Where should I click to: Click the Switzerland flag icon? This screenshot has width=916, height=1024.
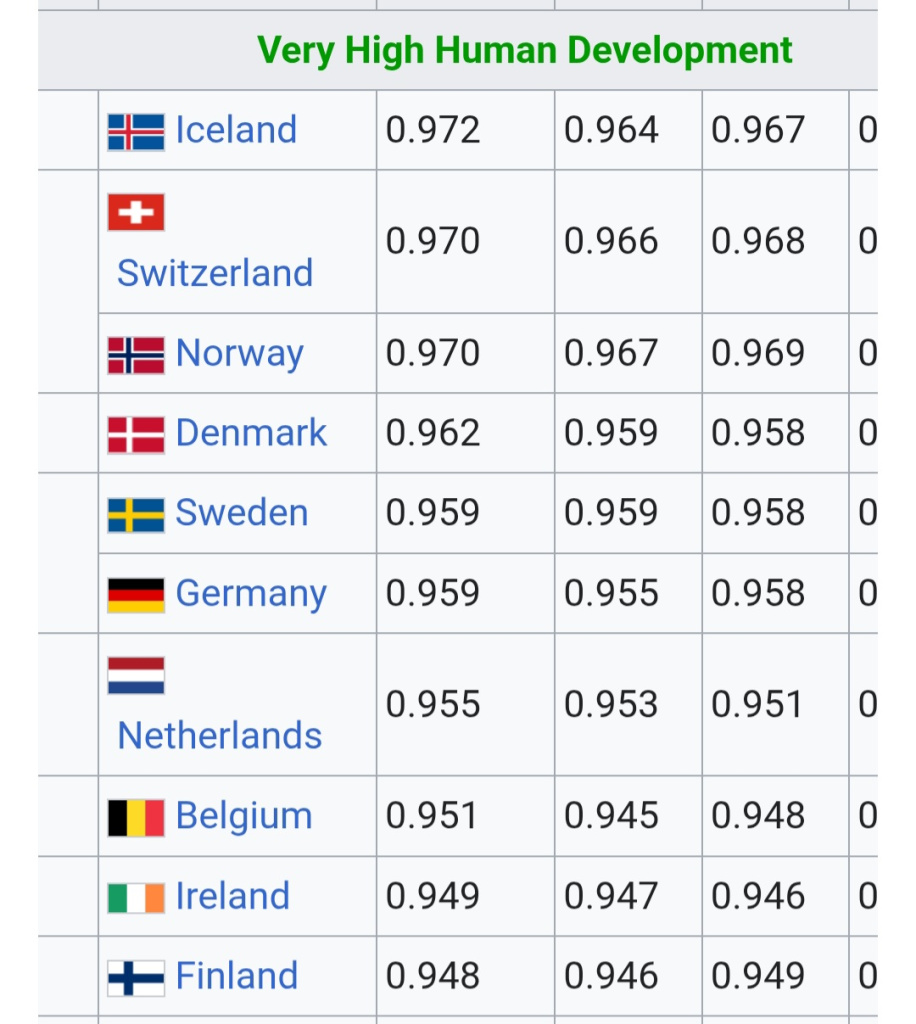click(x=136, y=212)
